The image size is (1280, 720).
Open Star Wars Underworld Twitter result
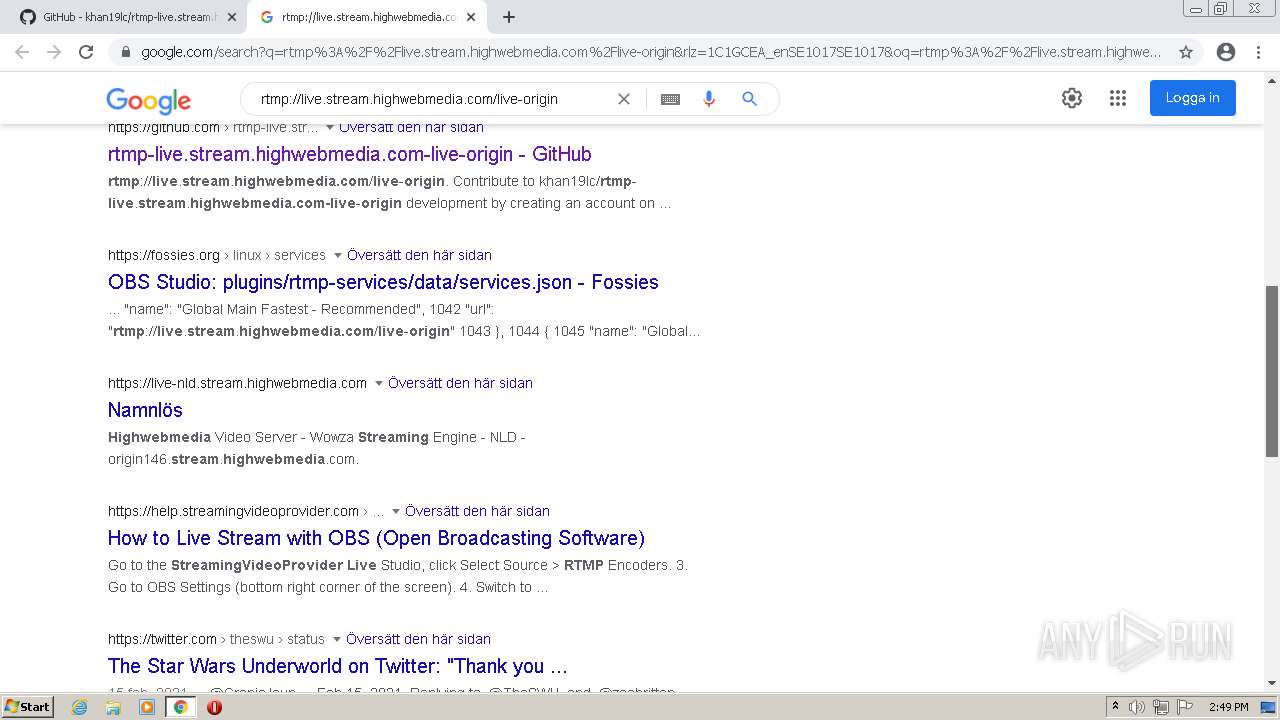coord(337,666)
